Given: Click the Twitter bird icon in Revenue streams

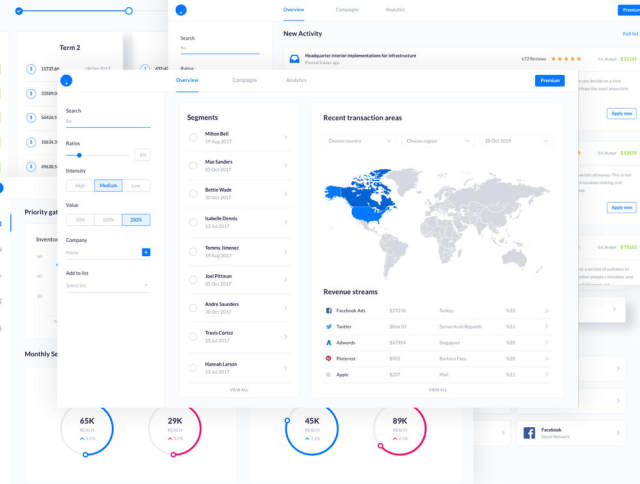Looking at the screenshot, I should click(x=329, y=326).
